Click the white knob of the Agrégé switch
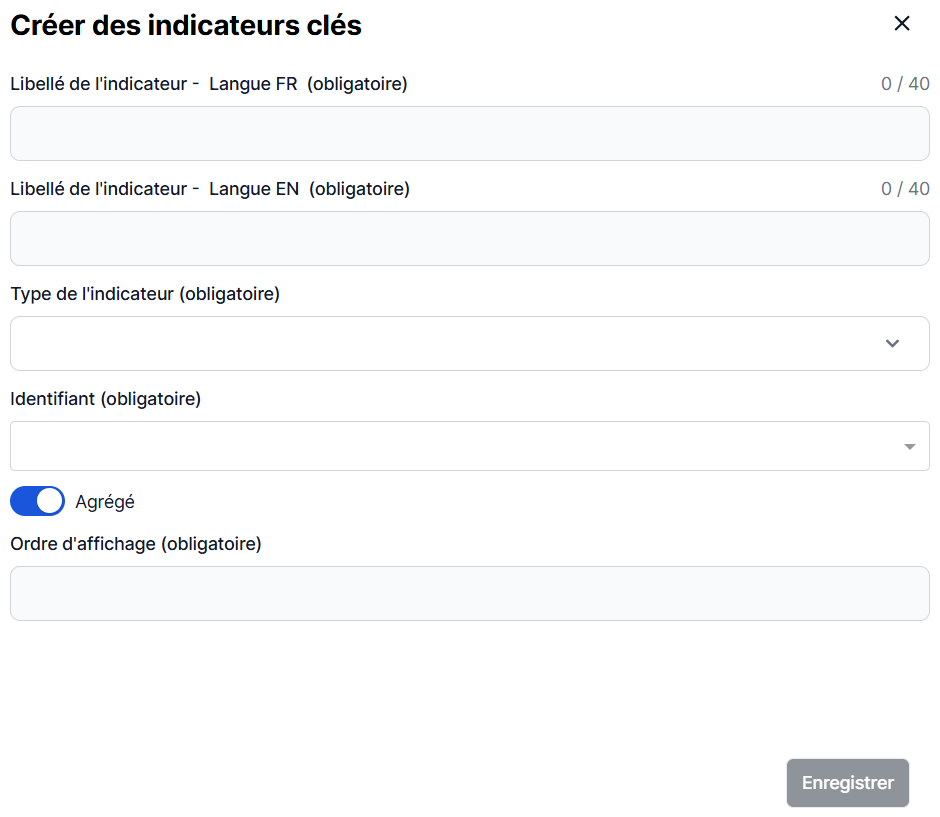 [x=50, y=501]
